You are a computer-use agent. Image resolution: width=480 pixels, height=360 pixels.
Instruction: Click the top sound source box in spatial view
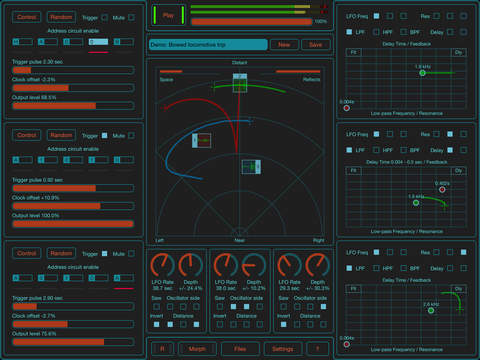click(240, 83)
